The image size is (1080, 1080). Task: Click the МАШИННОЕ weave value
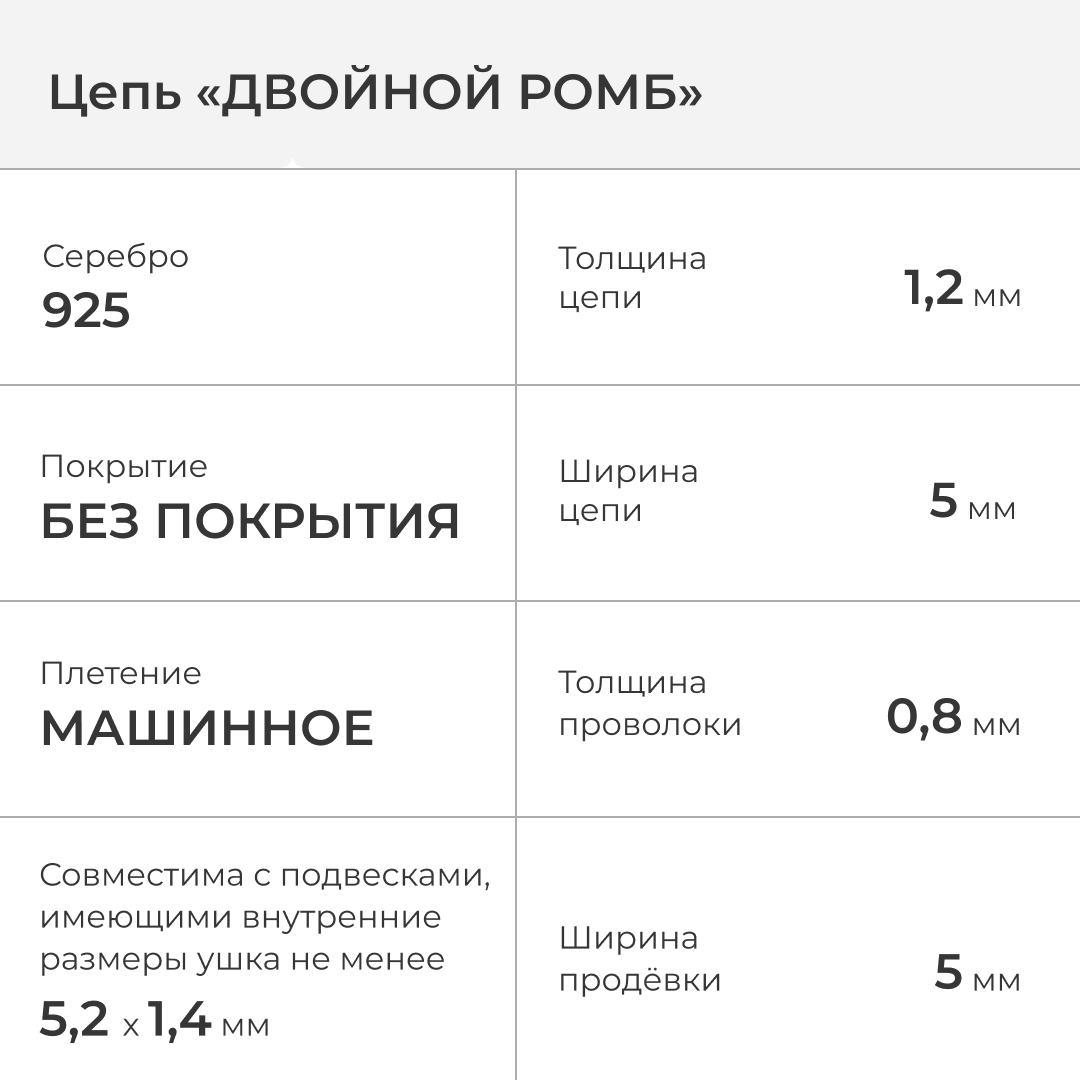(x=207, y=729)
